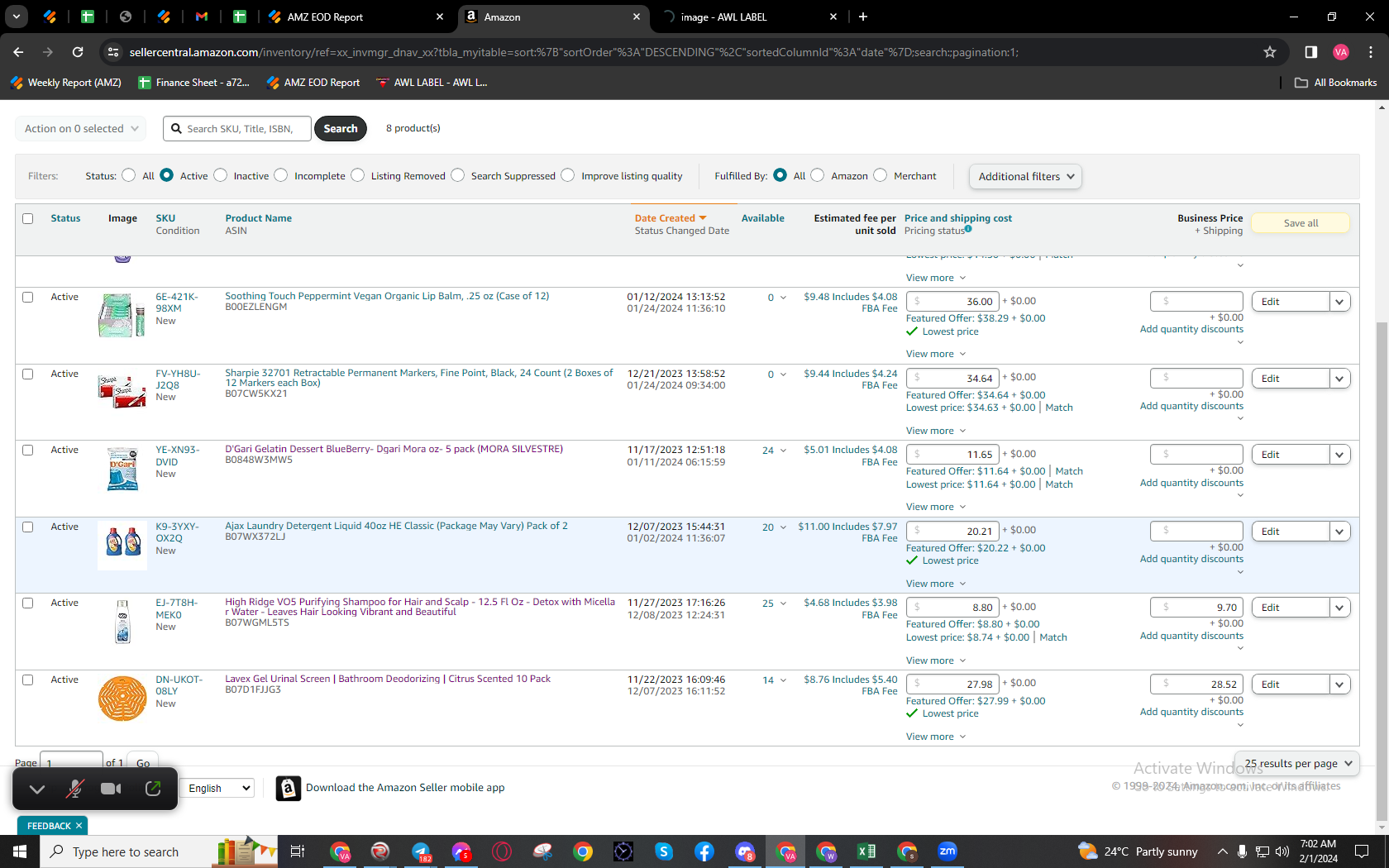
Task: Click the price field showing 36.00
Action: (x=952, y=302)
